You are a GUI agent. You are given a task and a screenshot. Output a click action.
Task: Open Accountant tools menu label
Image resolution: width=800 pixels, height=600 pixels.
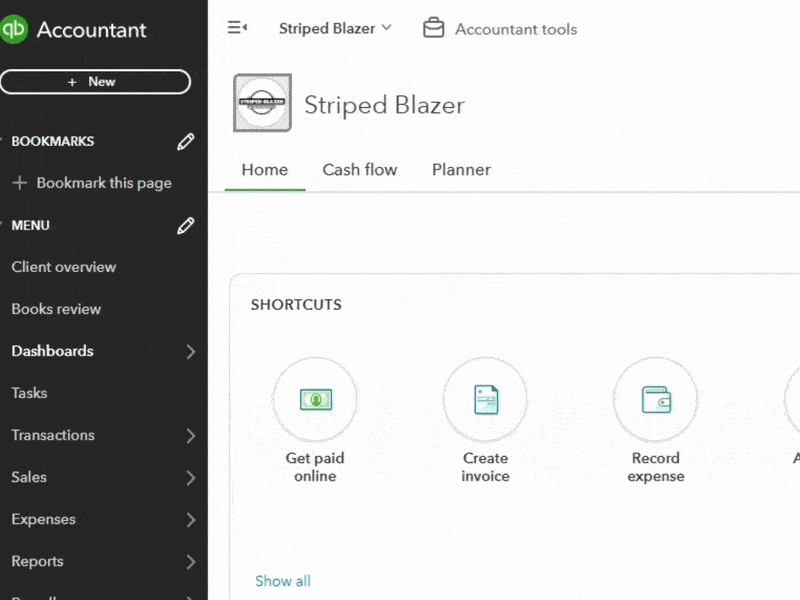pos(516,29)
